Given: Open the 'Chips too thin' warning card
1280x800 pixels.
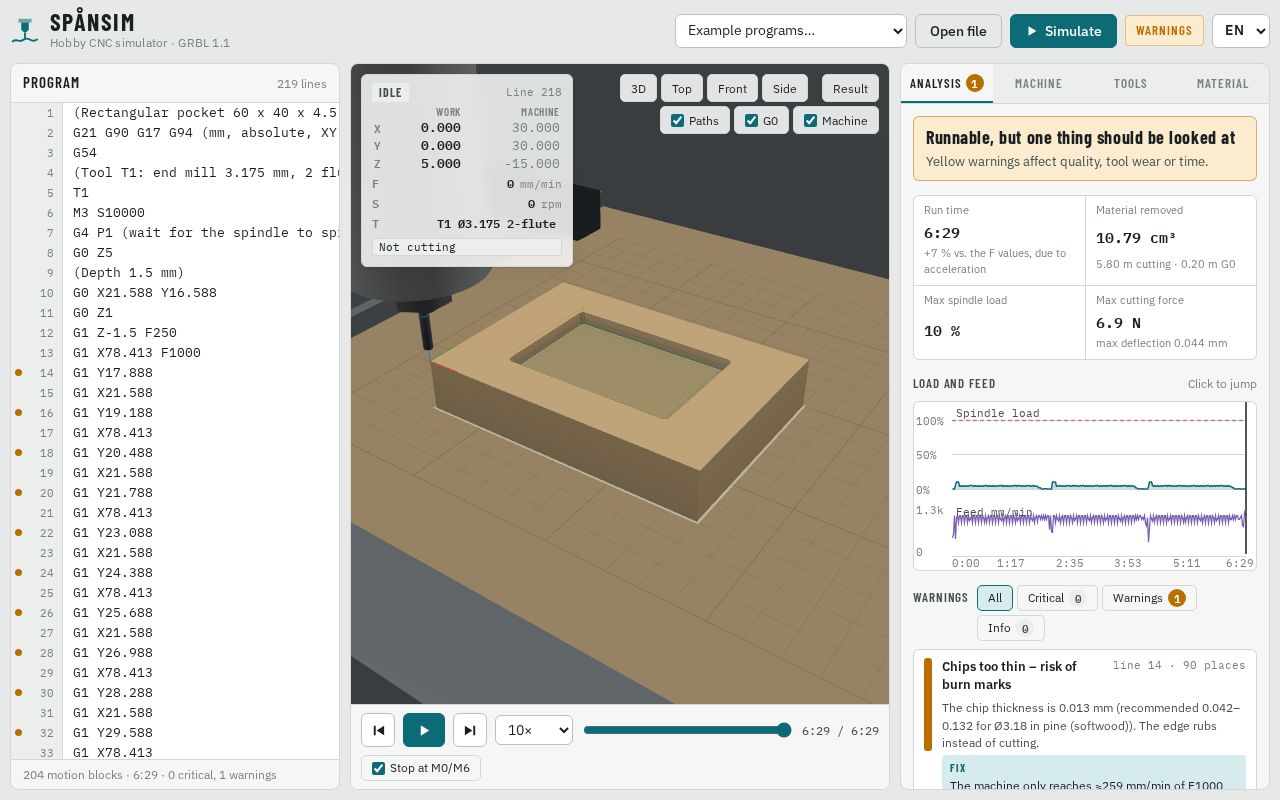Looking at the screenshot, I should (1085, 720).
